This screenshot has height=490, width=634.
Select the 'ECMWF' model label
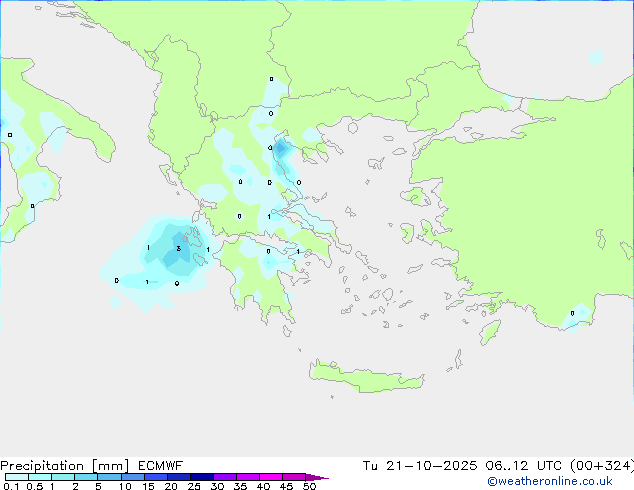click(161, 466)
